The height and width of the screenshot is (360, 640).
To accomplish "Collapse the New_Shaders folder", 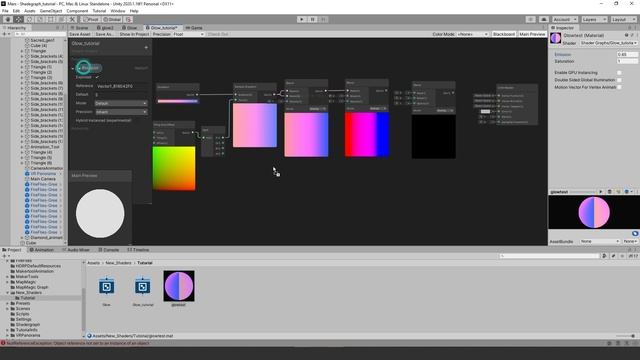I will [x=7, y=293].
